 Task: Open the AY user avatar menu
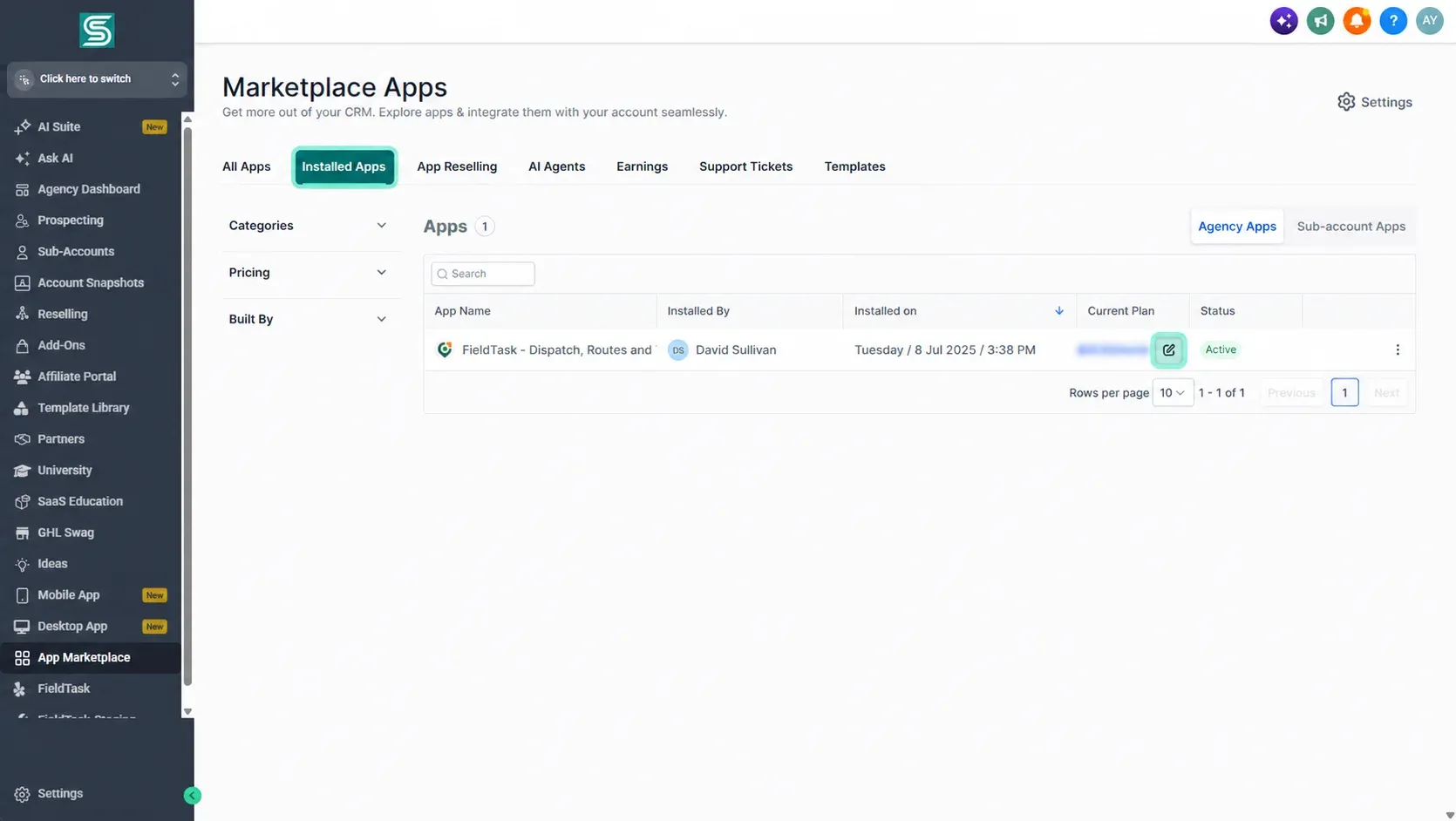coord(1430,21)
